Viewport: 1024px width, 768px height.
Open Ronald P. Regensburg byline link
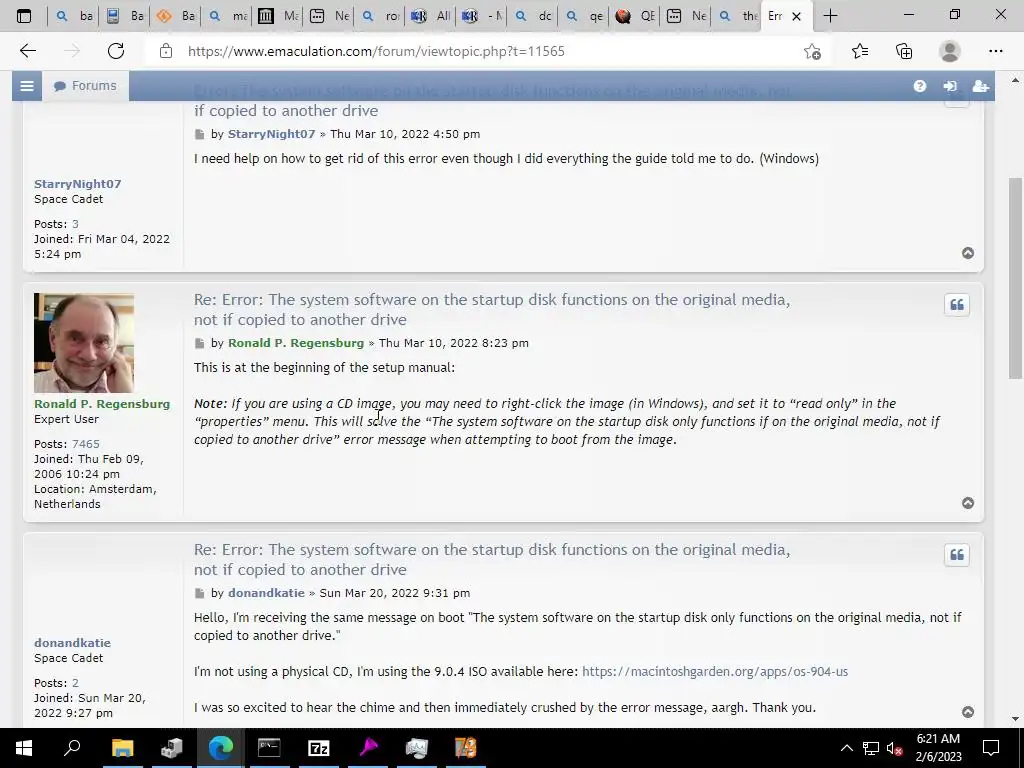pyautogui.click(x=296, y=343)
